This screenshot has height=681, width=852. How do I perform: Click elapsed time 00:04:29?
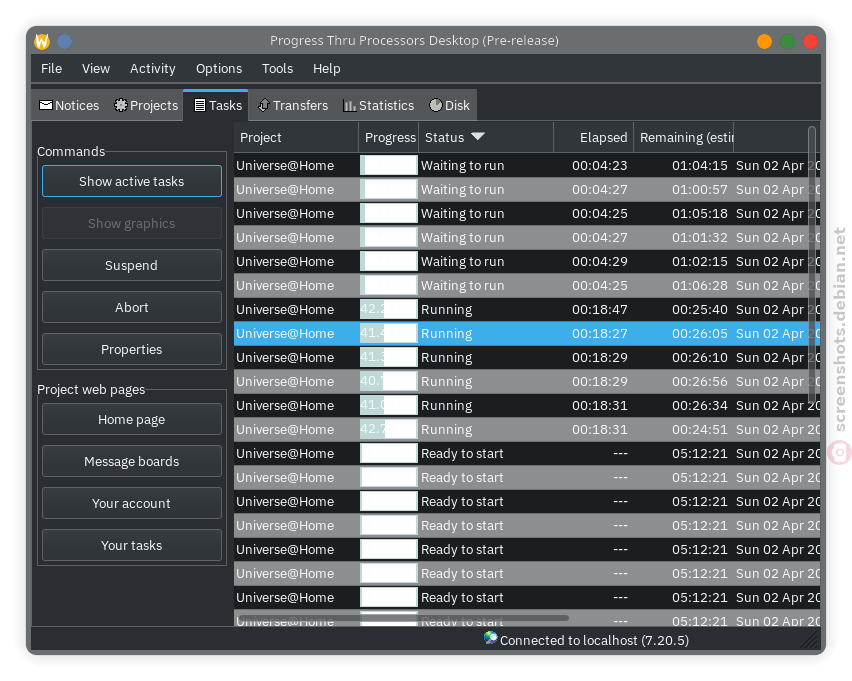[599, 261]
